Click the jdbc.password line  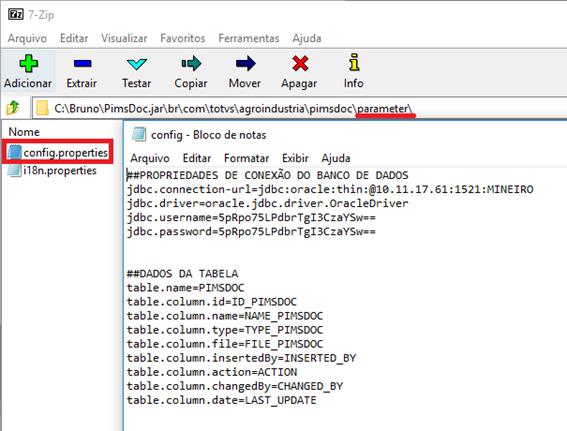(x=251, y=231)
